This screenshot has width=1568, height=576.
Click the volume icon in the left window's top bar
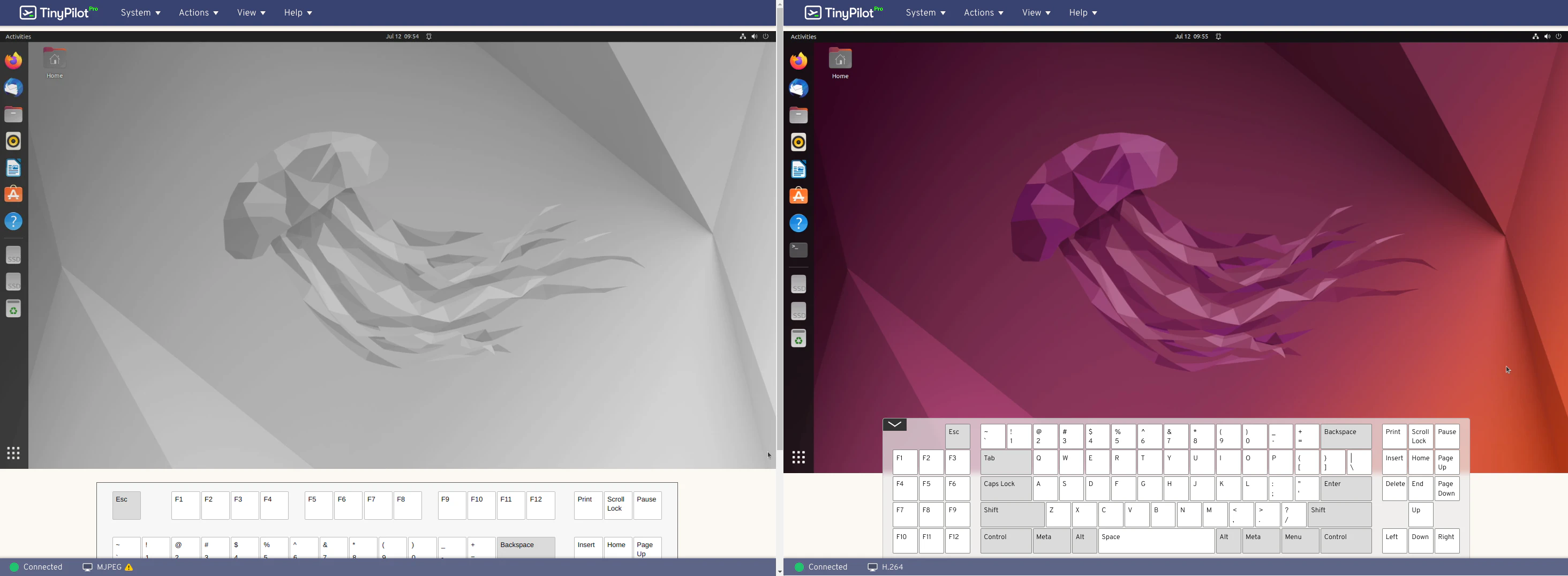[754, 36]
